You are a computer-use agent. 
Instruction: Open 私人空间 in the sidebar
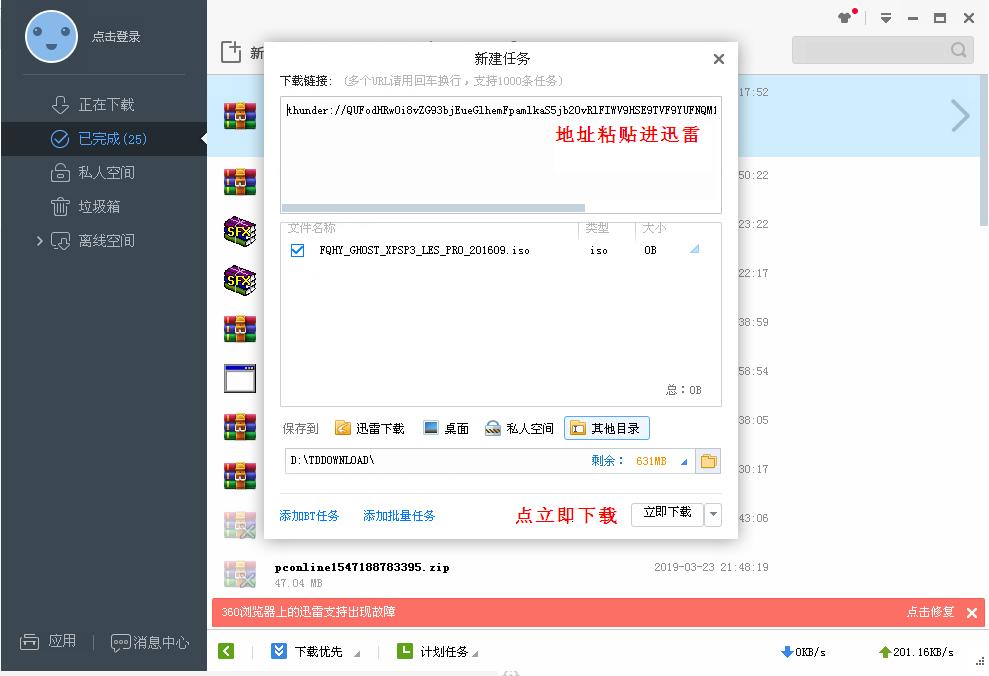pos(93,172)
